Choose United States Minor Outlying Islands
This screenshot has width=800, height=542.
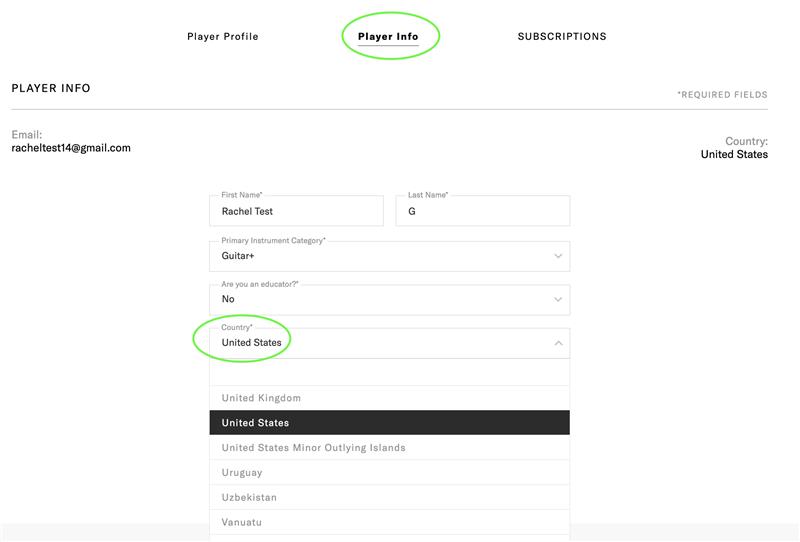[389, 448]
